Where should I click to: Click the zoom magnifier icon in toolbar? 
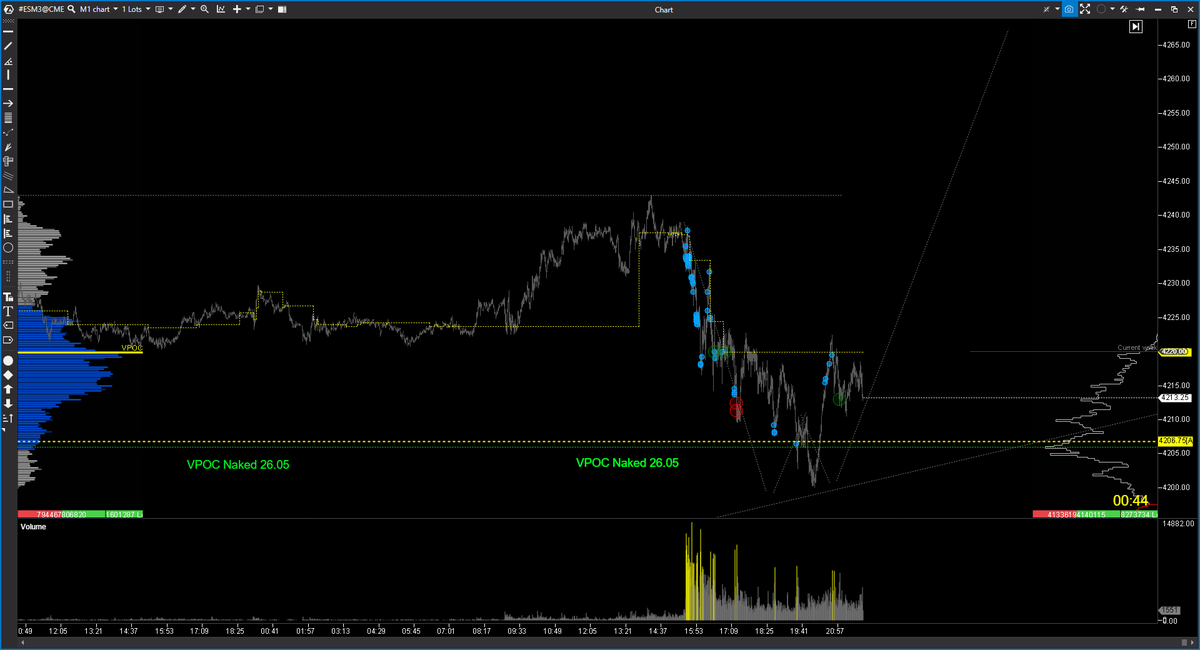(205, 9)
